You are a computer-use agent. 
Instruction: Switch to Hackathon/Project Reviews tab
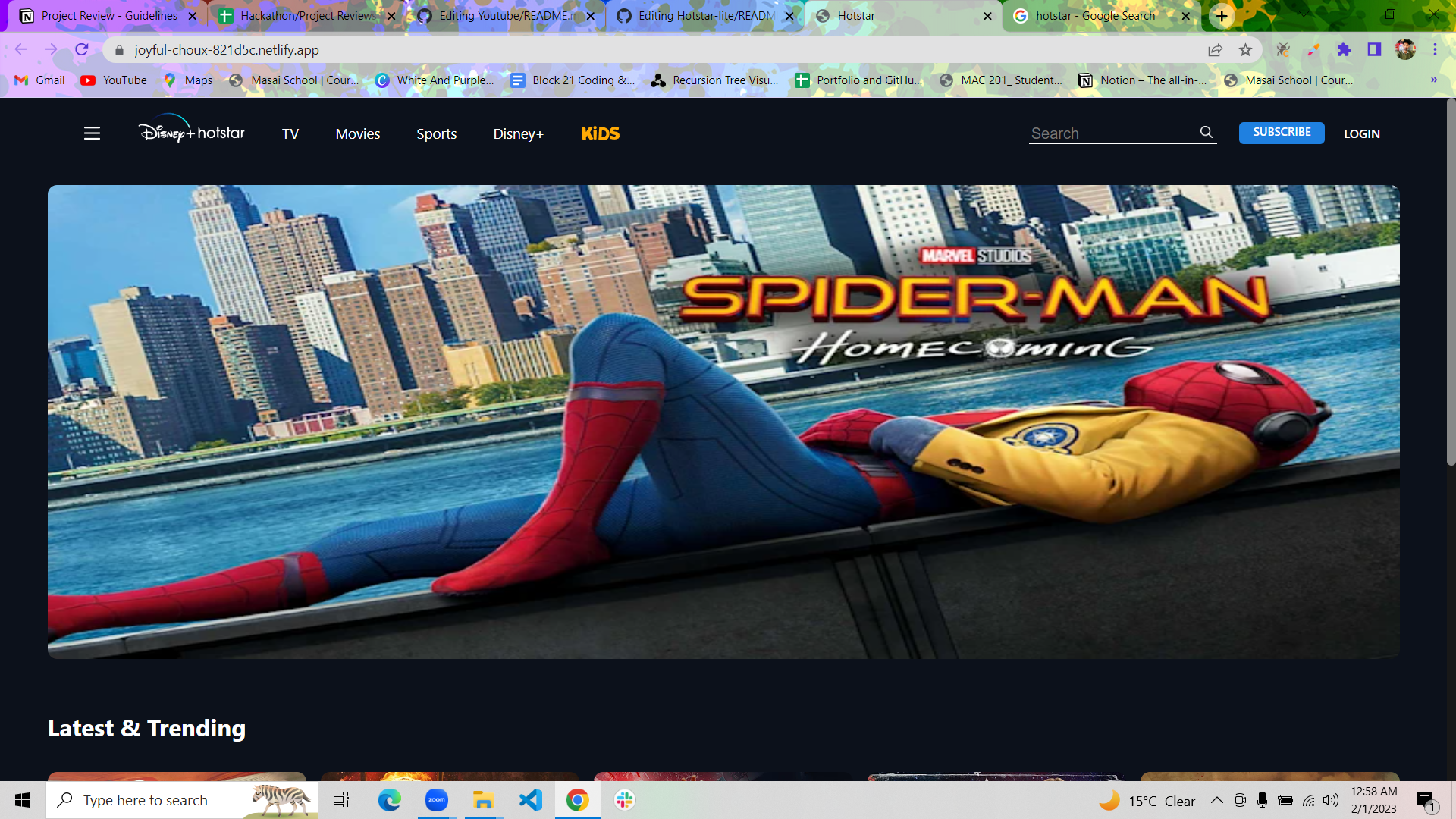(307, 16)
